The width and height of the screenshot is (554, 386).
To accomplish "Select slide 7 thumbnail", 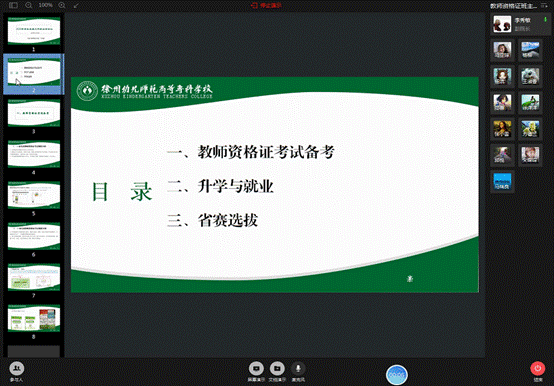I will coord(34,277).
